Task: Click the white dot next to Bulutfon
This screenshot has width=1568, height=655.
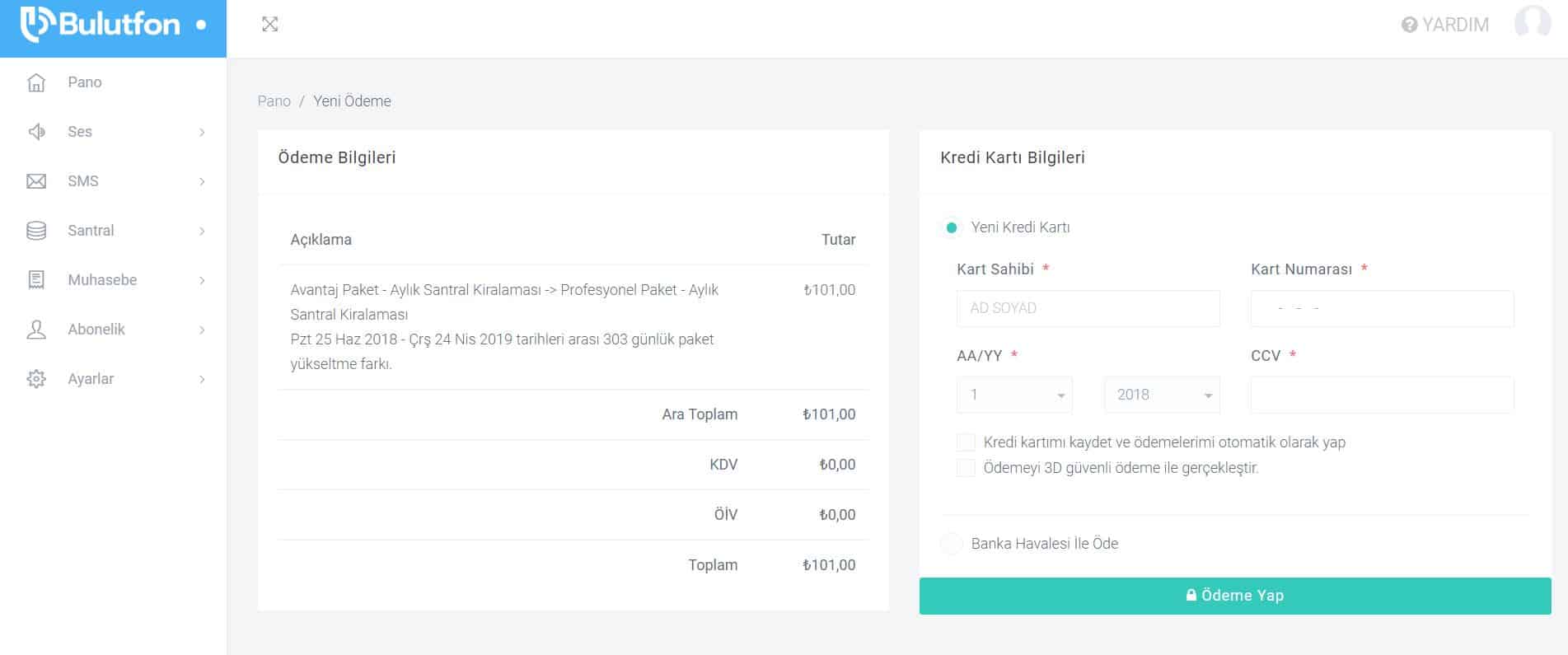Action: pyautogui.click(x=201, y=25)
